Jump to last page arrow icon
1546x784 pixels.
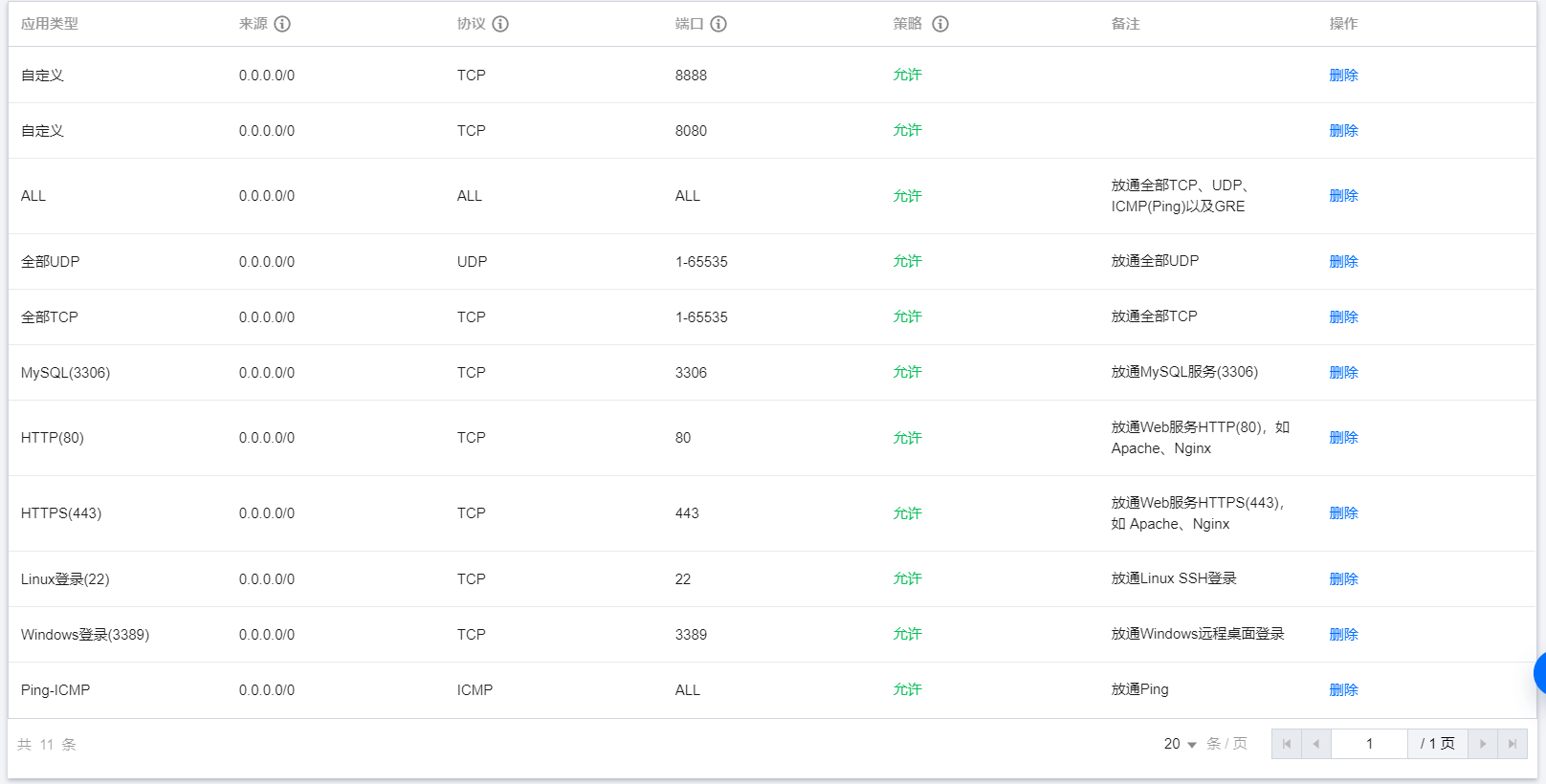[x=1513, y=744]
